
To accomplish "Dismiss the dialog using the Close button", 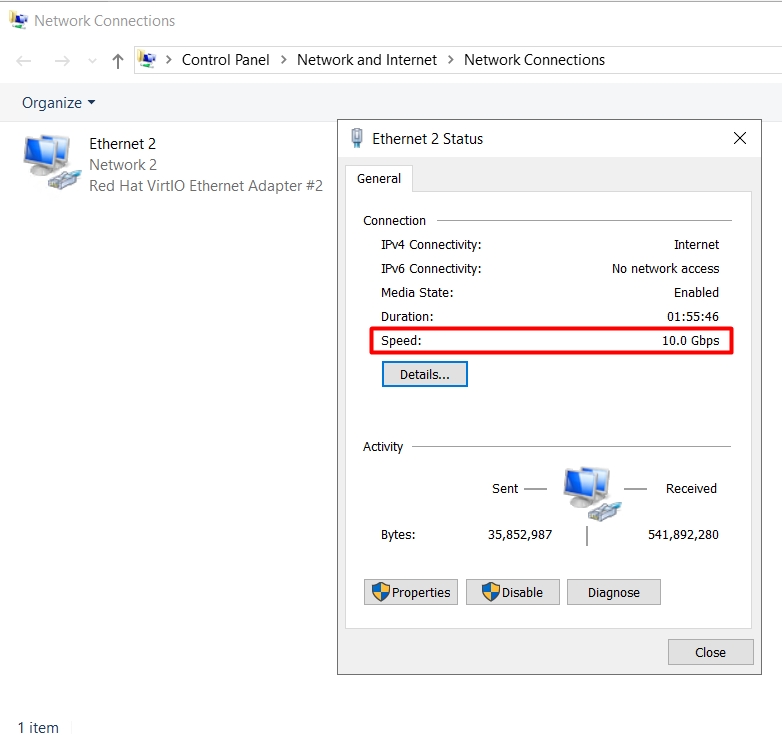I will tap(710, 652).
